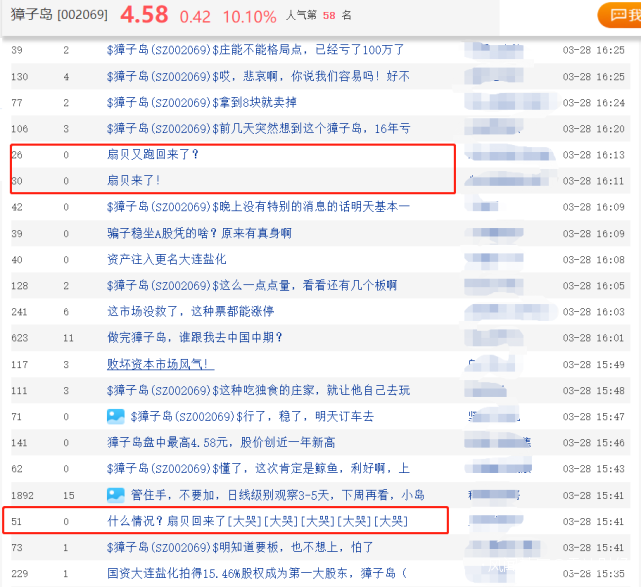
Task: Open post 做完獐子岛，谁跟我去中国中期
Action: click(195, 338)
